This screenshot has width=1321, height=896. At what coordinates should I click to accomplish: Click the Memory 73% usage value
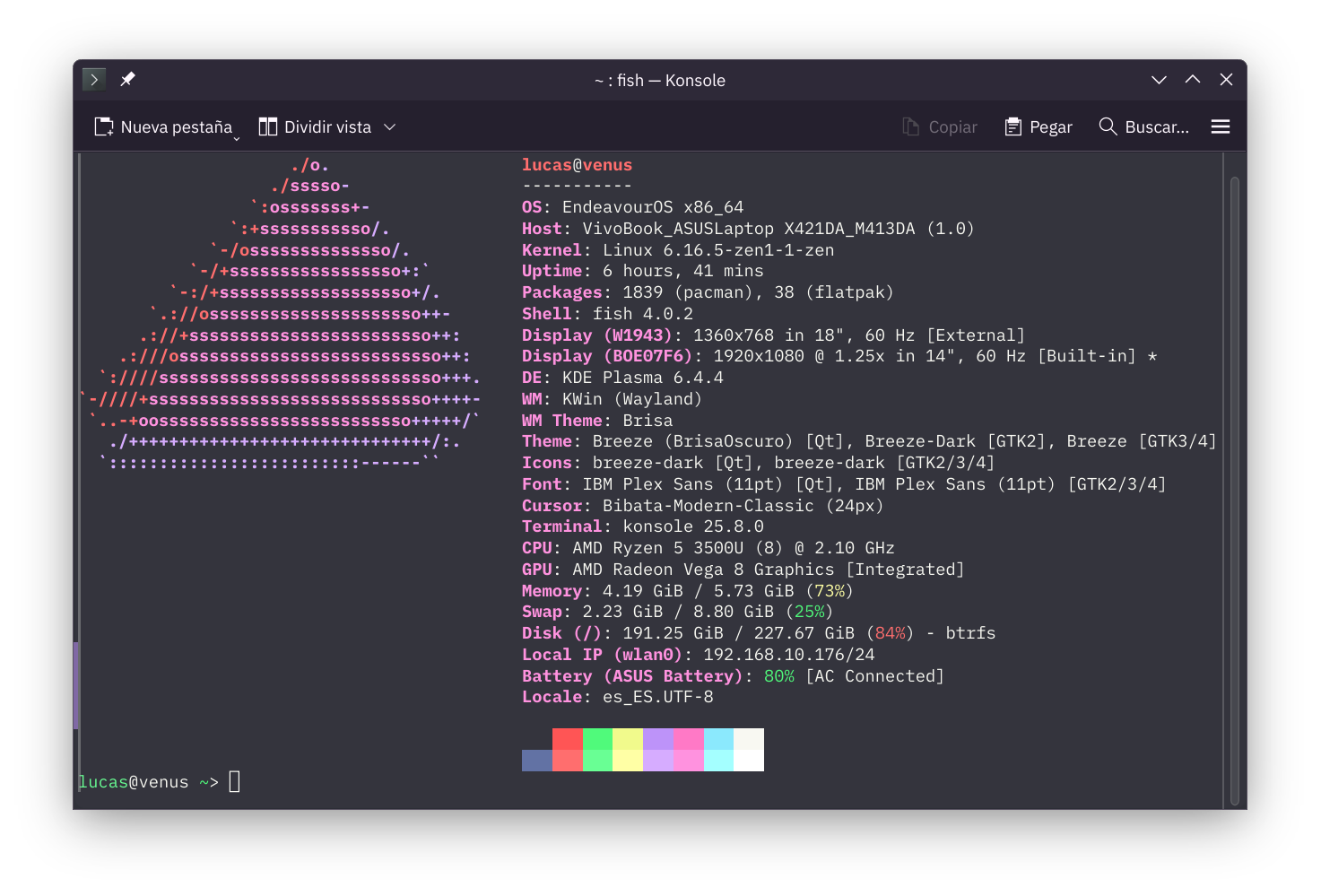pyautogui.click(x=830, y=591)
